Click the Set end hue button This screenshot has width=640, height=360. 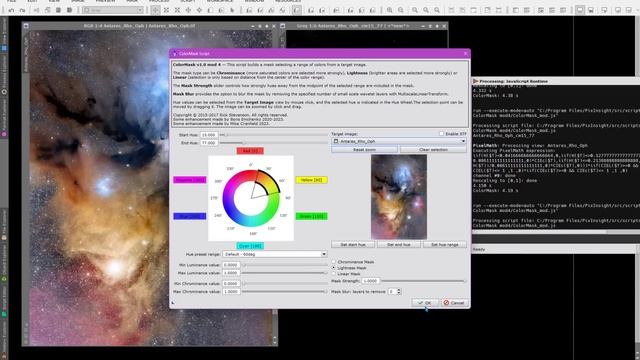click(x=399, y=244)
